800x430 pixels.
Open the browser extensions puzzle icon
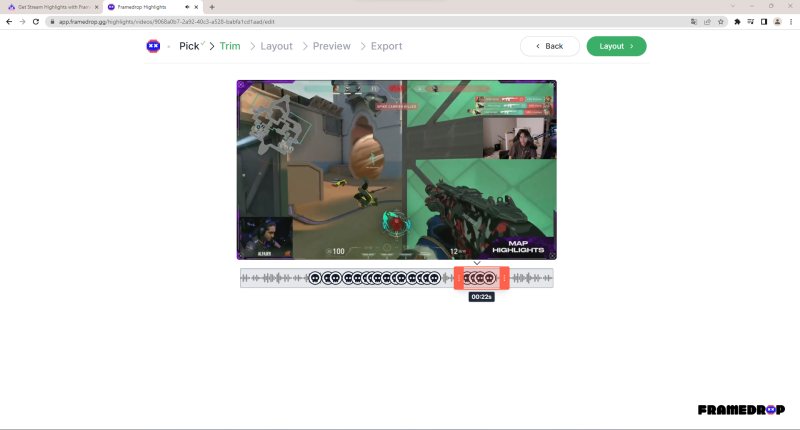pos(737,22)
